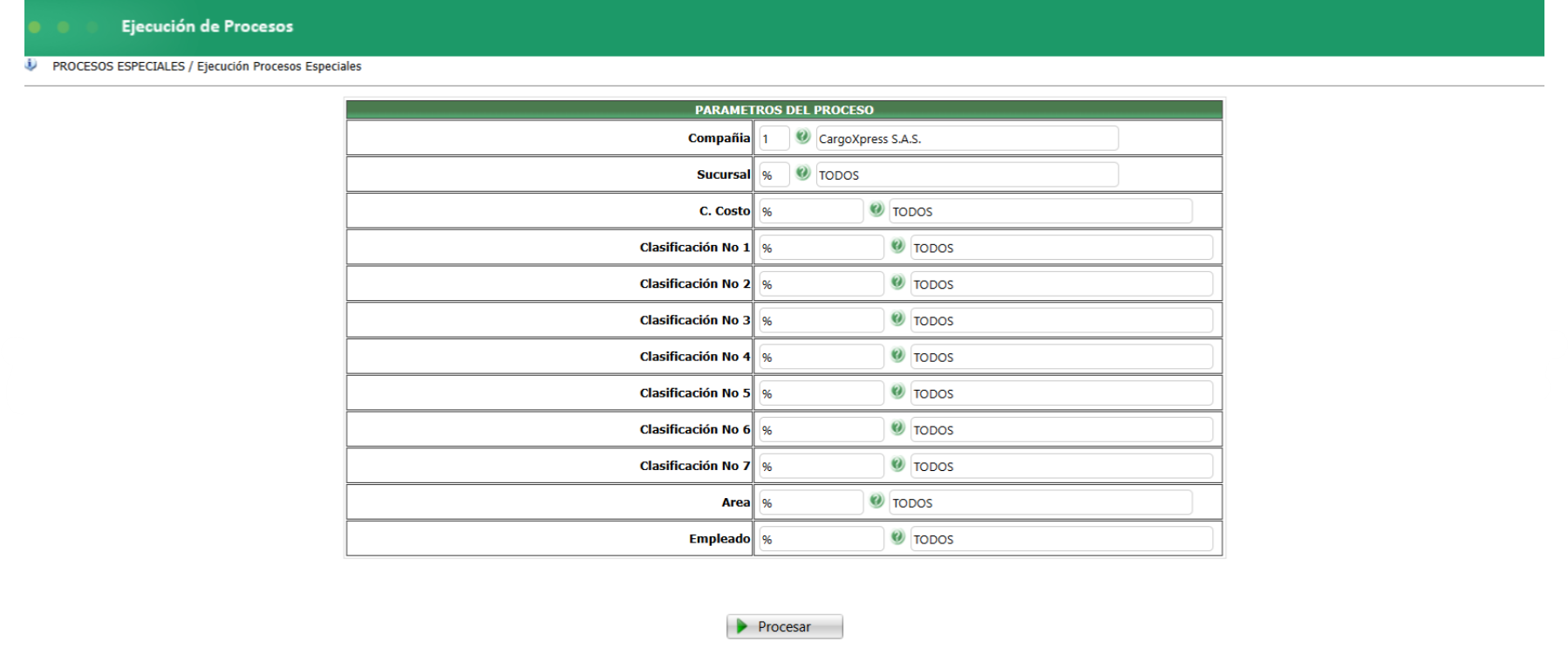This screenshot has height=655, width=1568.
Task: Open lookup icon for Clasificación No 1
Action: pyautogui.click(x=897, y=247)
